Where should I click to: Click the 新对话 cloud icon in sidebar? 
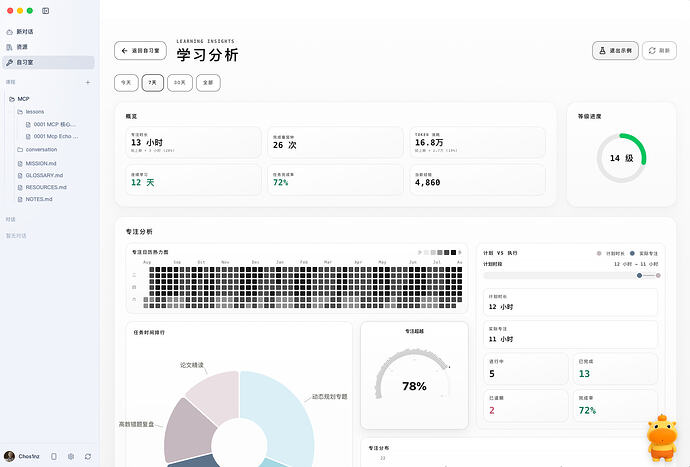point(10,32)
